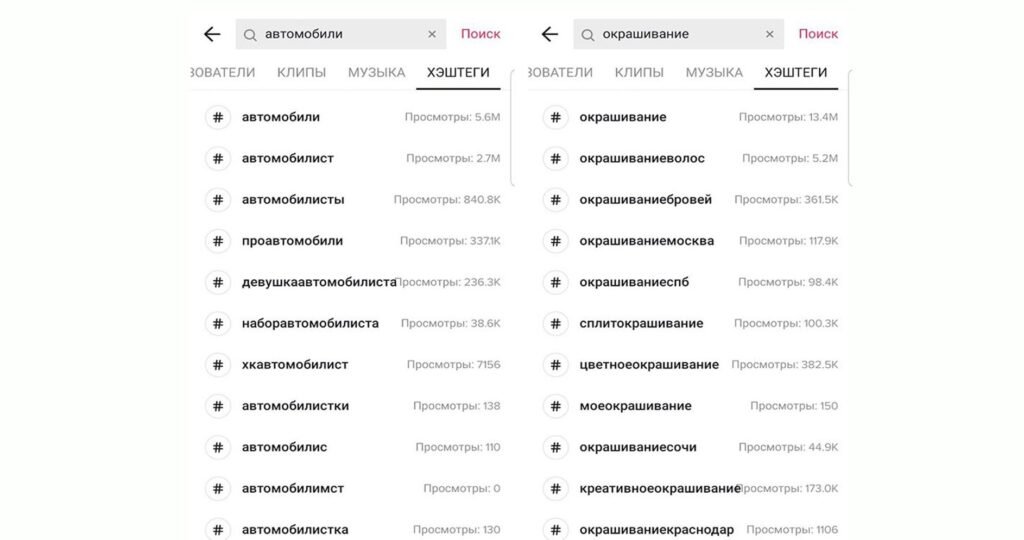Click the Поиск button for автомобили
Screen dimensions: 1024x540
coord(480,34)
